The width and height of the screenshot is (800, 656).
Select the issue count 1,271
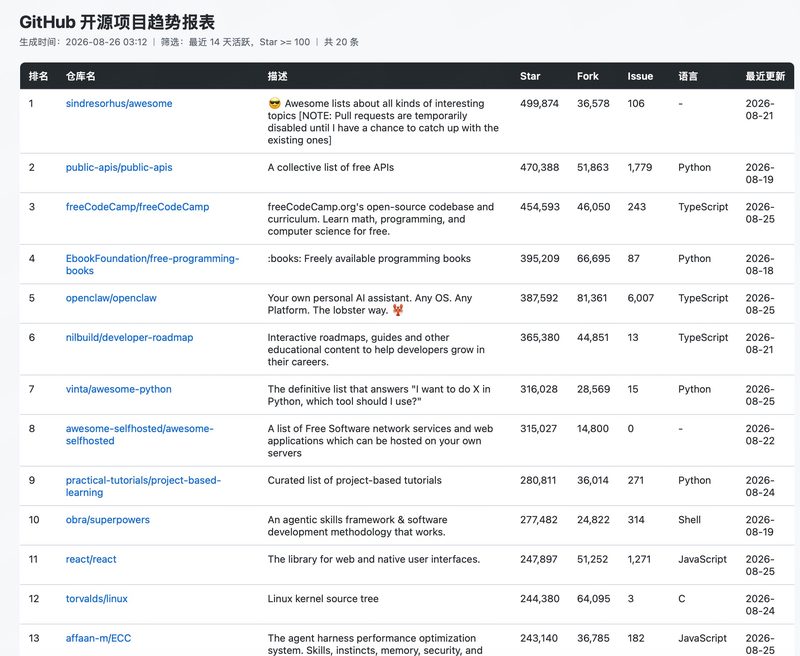tap(639, 560)
